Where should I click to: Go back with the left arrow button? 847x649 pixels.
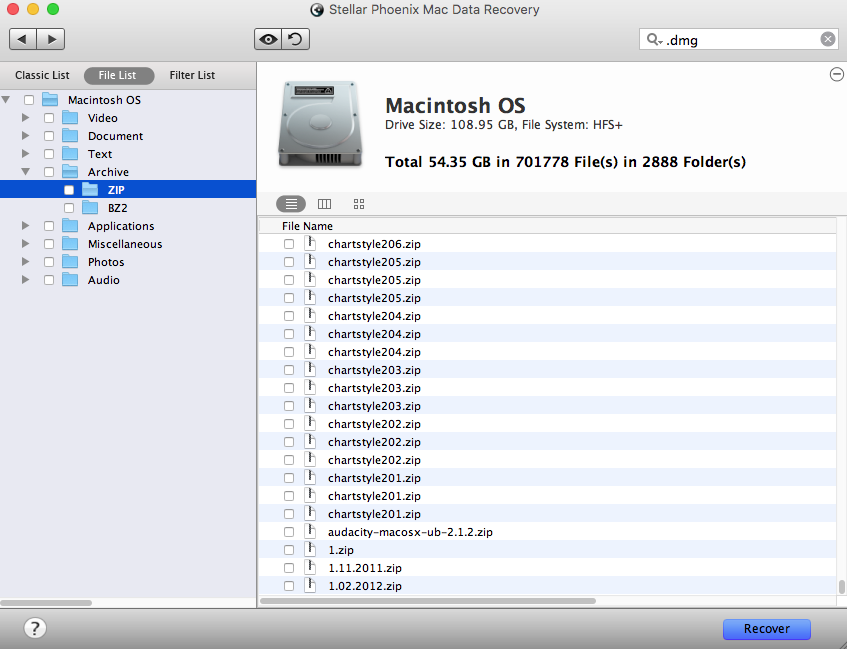pos(23,39)
